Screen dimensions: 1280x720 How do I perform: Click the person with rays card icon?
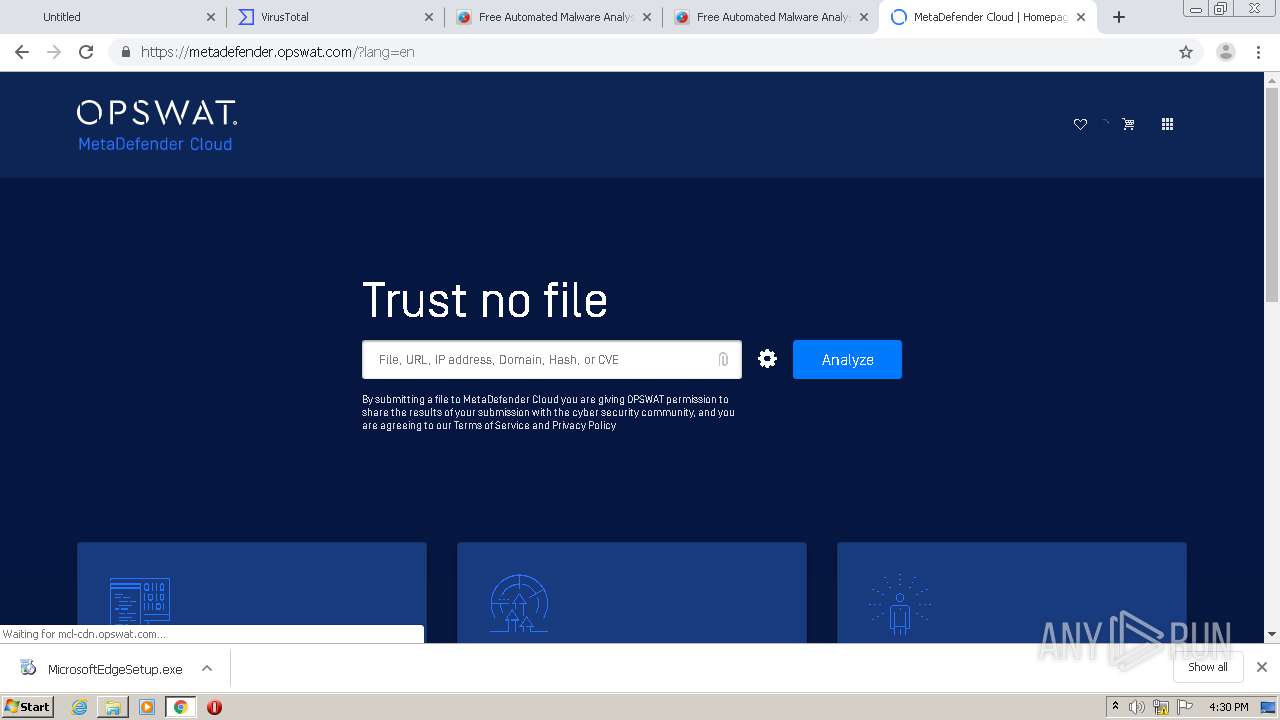(x=899, y=604)
